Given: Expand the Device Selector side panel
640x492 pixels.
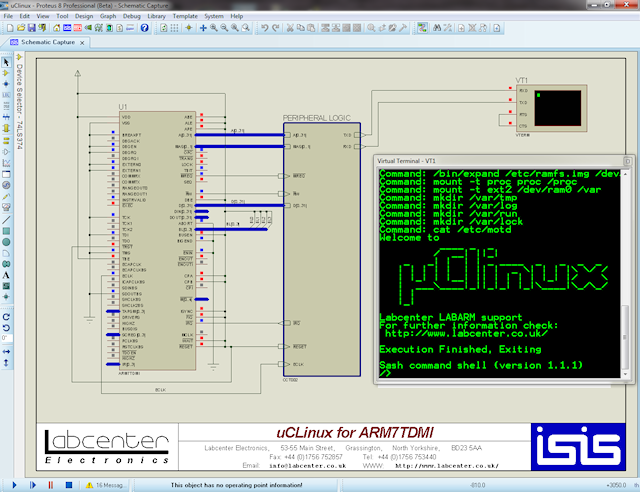Looking at the screenshot, I should point(19,102).
